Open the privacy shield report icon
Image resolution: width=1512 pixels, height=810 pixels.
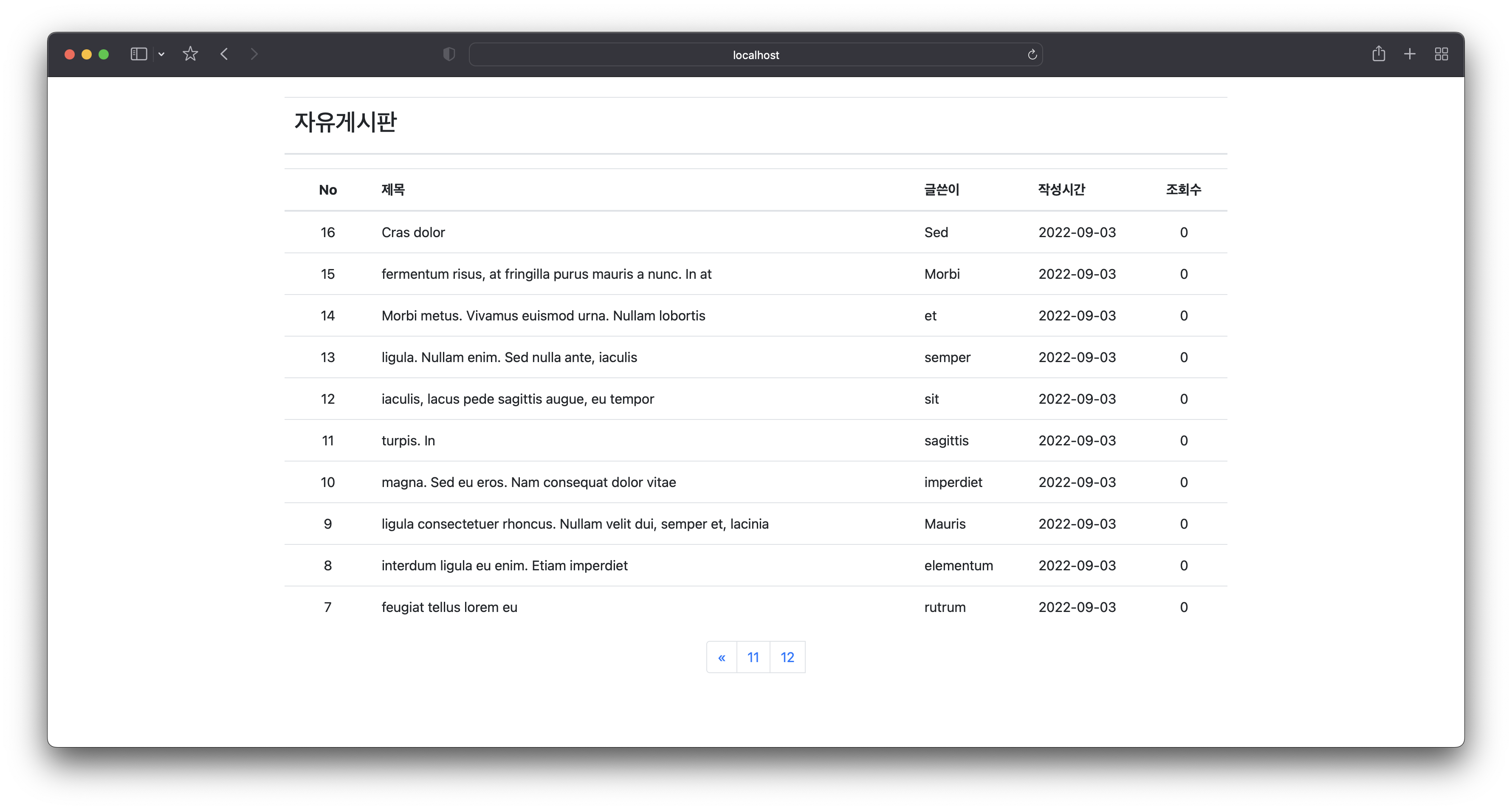(x=449, y=55)
